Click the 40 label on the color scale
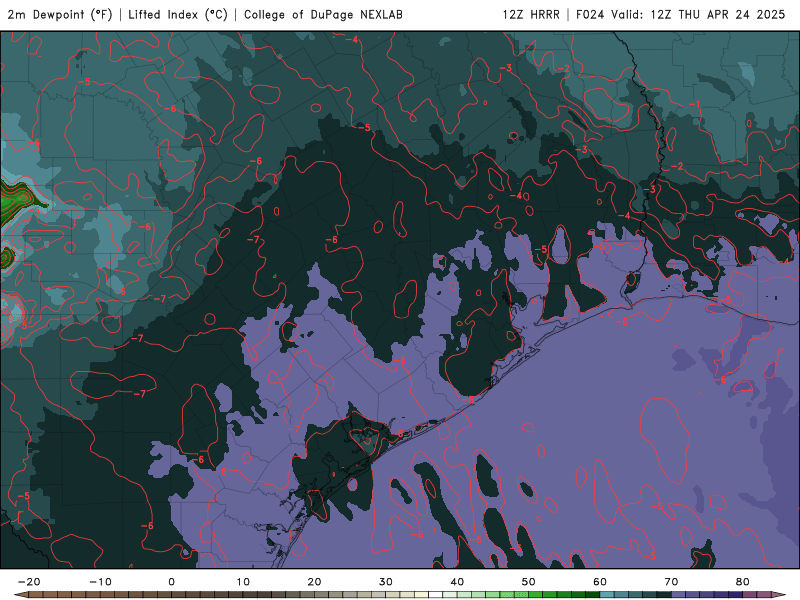Screen dimensions: 800x600 [x=457, y=582]
